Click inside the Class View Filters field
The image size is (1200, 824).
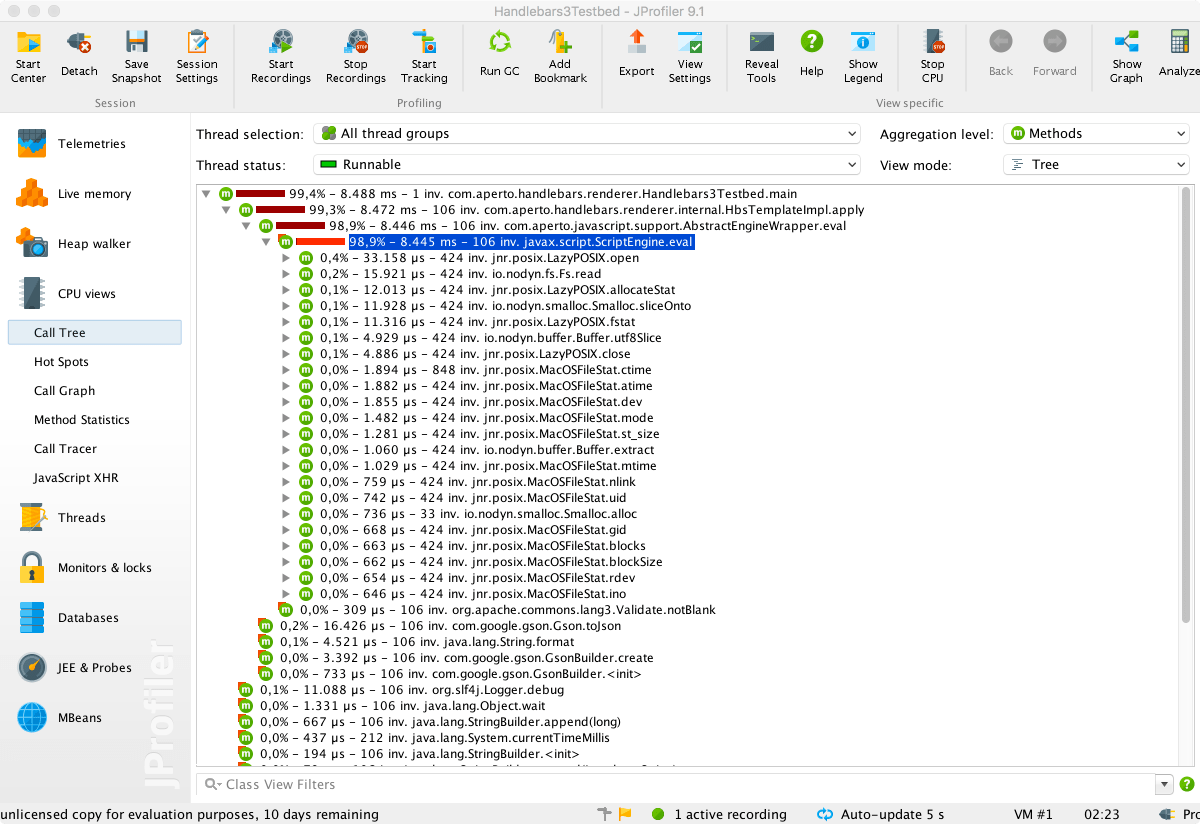(500, 784)
